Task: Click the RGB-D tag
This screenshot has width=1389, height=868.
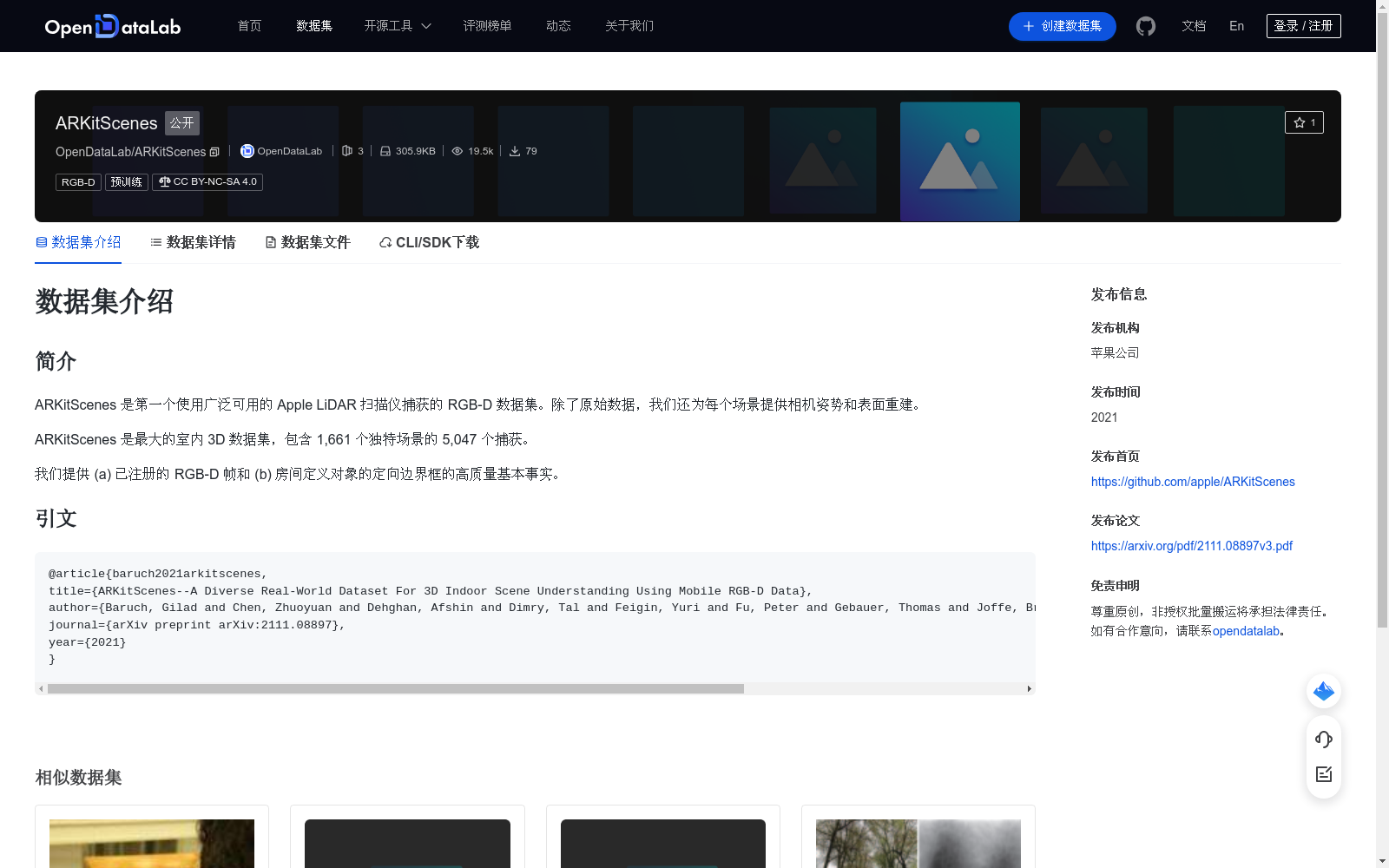Action: [x=78, y=182]
